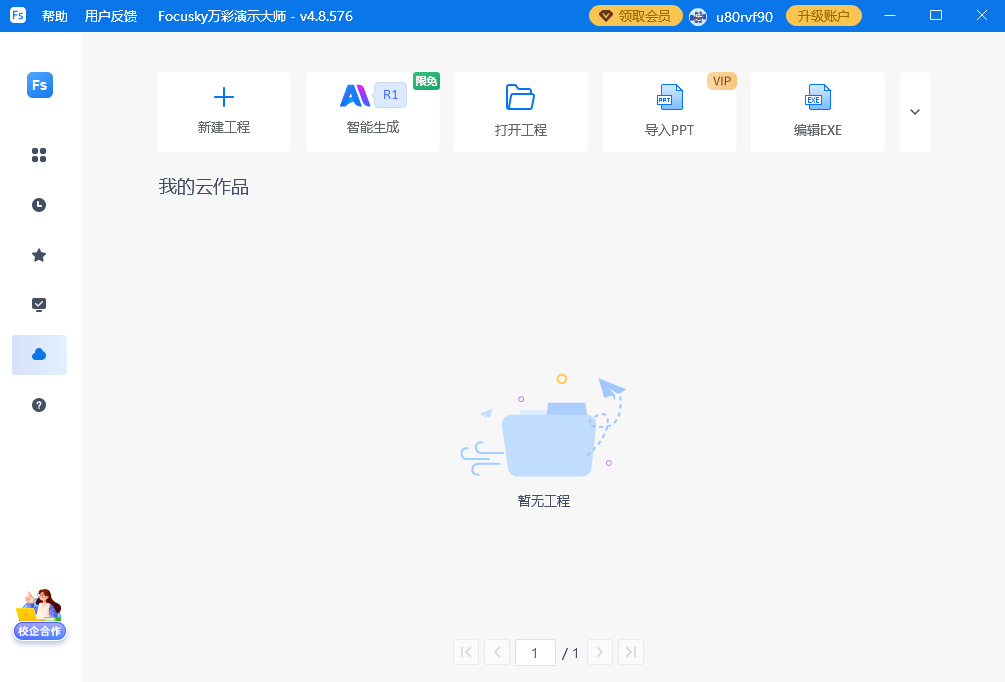Screen dimensions: 1005x682
Task: Go to the previous page
Action: click(497, 653)
